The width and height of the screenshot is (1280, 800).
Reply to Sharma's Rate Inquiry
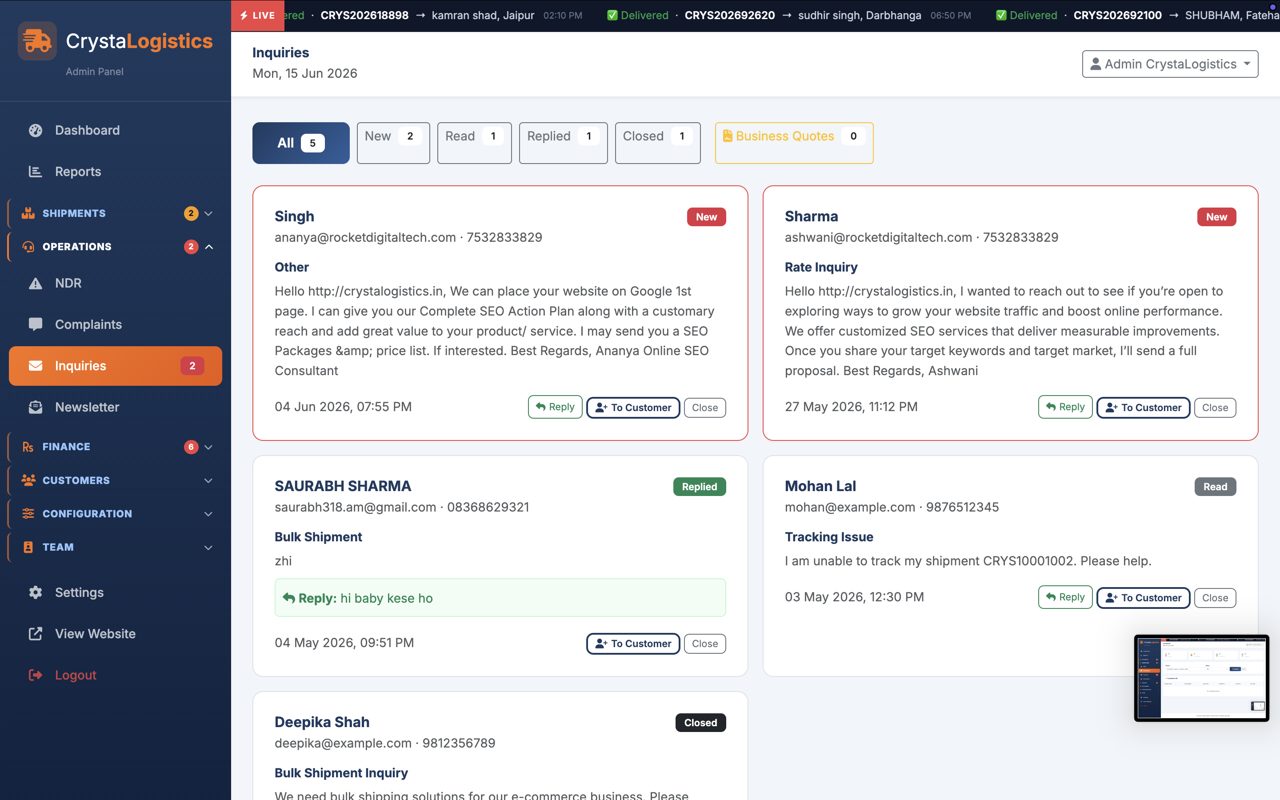coord(1065,407)
